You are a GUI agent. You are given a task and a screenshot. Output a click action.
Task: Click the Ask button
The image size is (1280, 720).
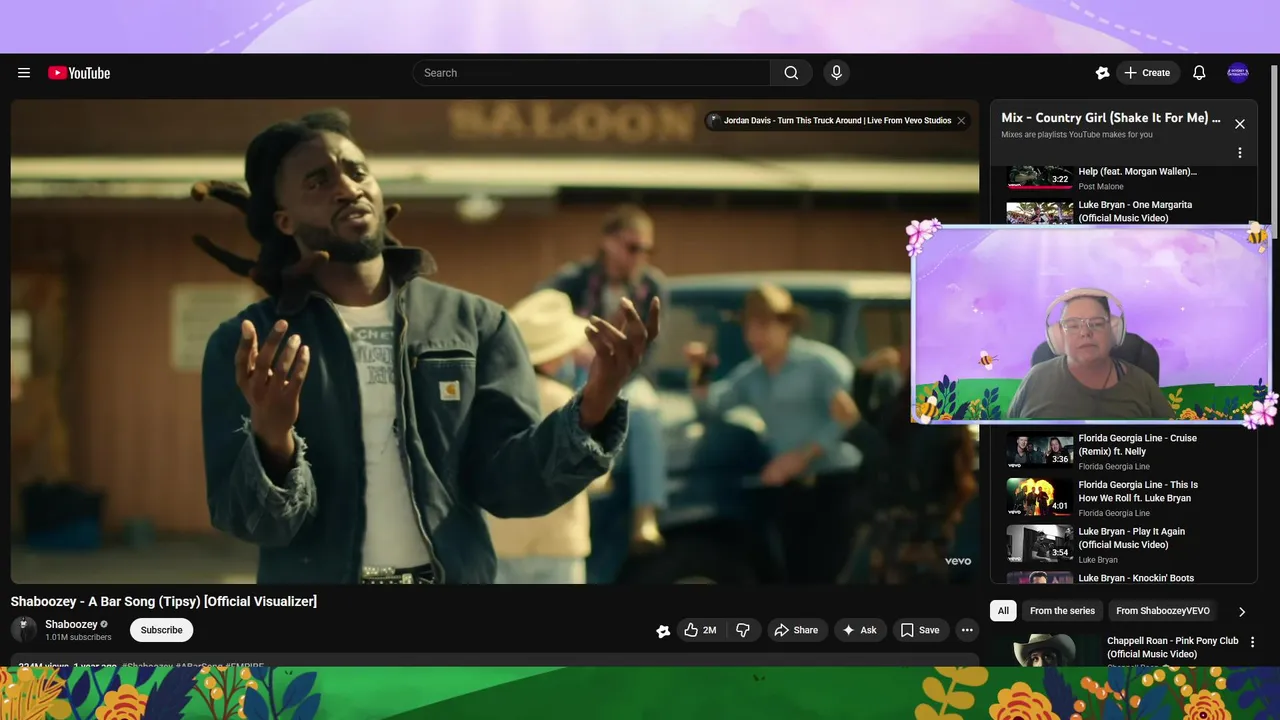click(x=860, y=630)
